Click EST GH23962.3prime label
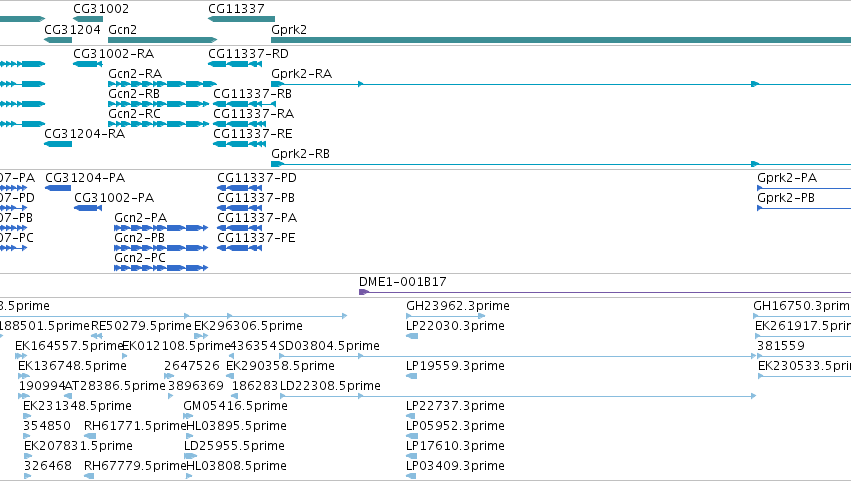851x481 pixels. point(458,306)
